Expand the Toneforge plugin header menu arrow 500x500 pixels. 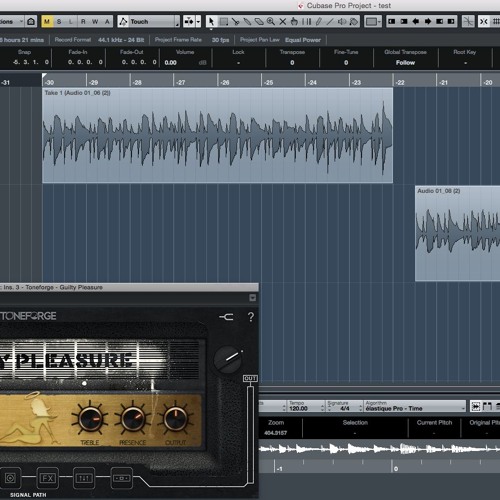pyautogui.click(x=253, y=298)
